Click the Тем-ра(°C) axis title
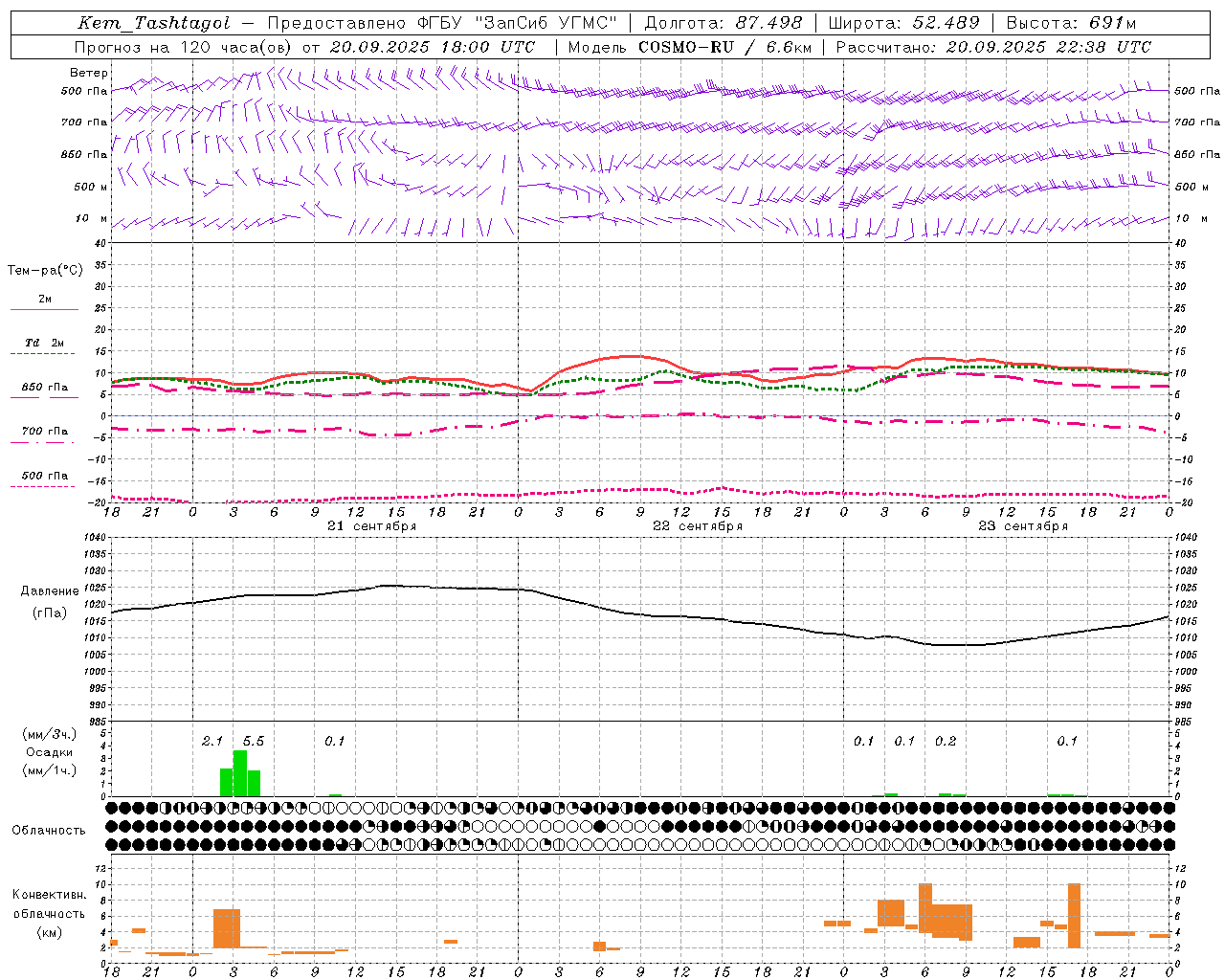Image resolution: width=1225 pixels, height=980 pixels. [x=45, y=271]
